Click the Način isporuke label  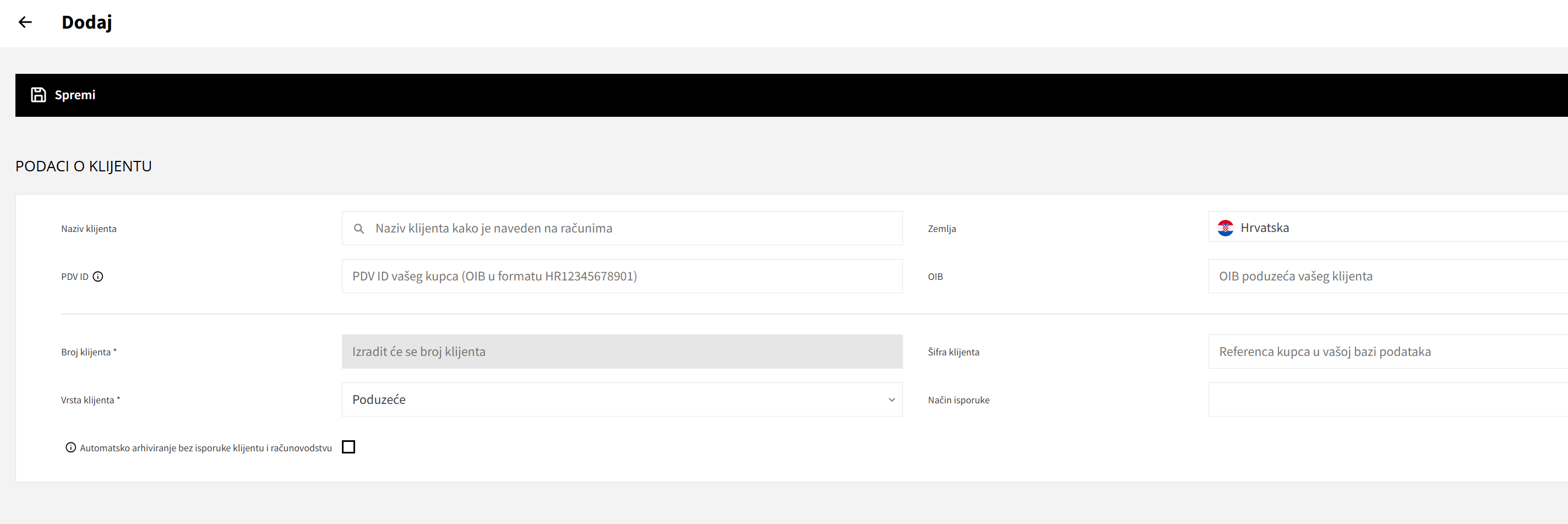pos(959,401)
